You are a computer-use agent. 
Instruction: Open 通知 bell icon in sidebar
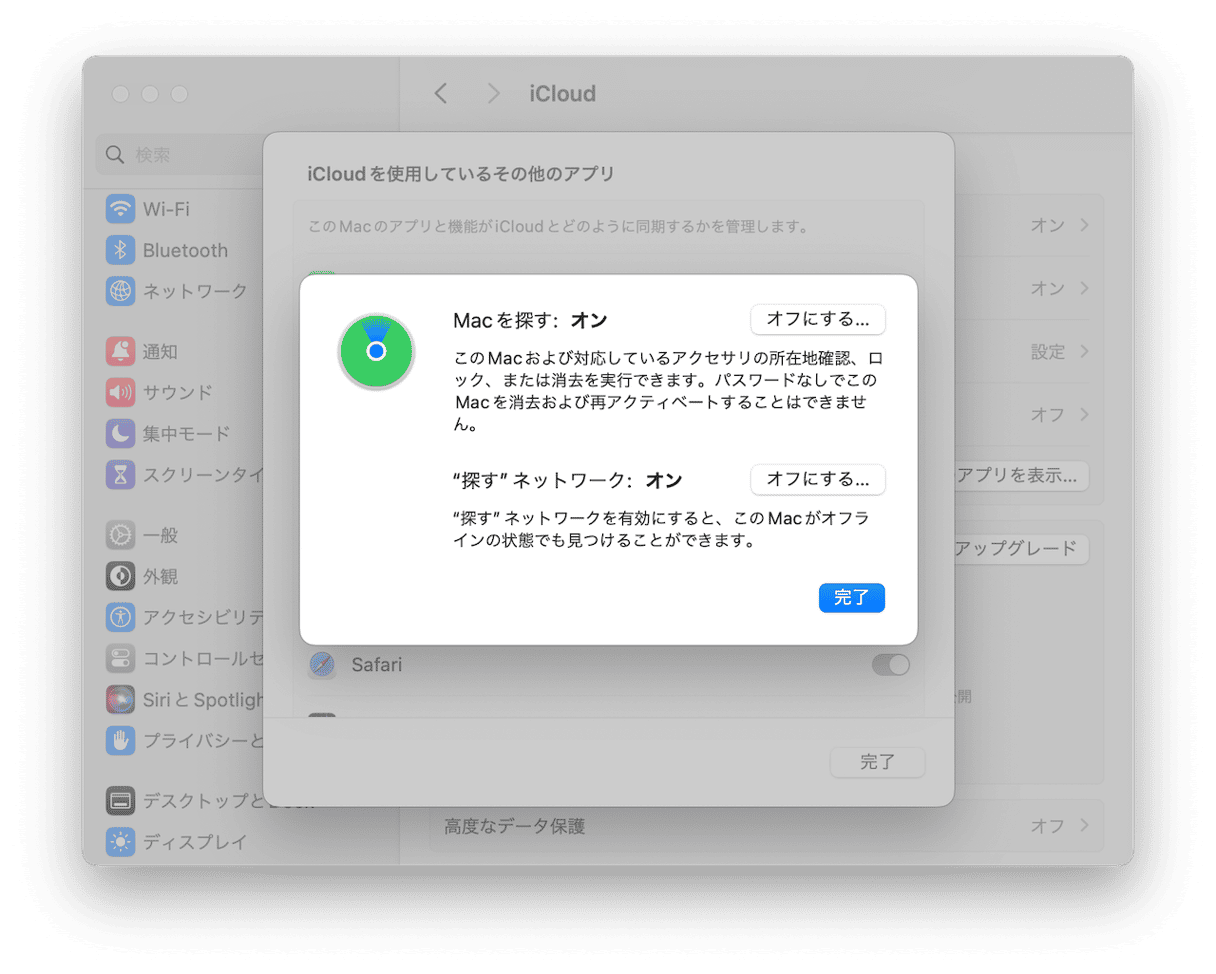[121, 352]
